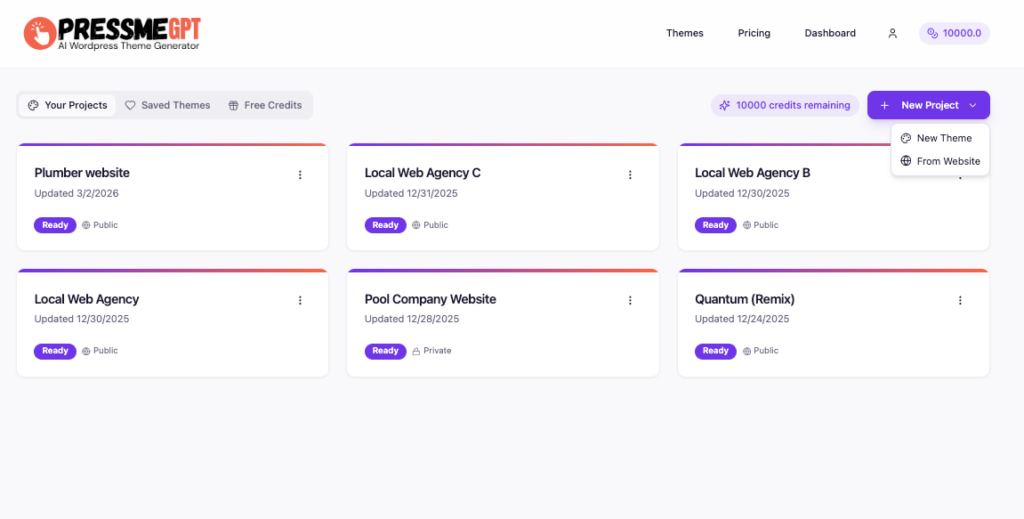The width and height of the screenshot is (1024, 519).
Task: Collapse the New Project dropdown chevron
Action: [972, 105]
